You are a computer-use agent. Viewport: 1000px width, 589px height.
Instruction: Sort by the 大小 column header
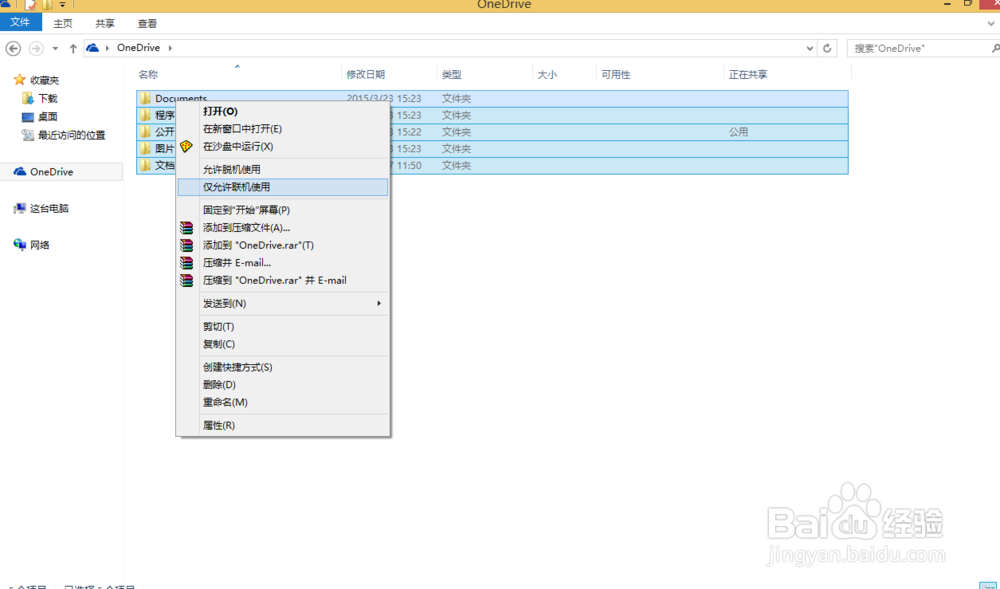547,75
